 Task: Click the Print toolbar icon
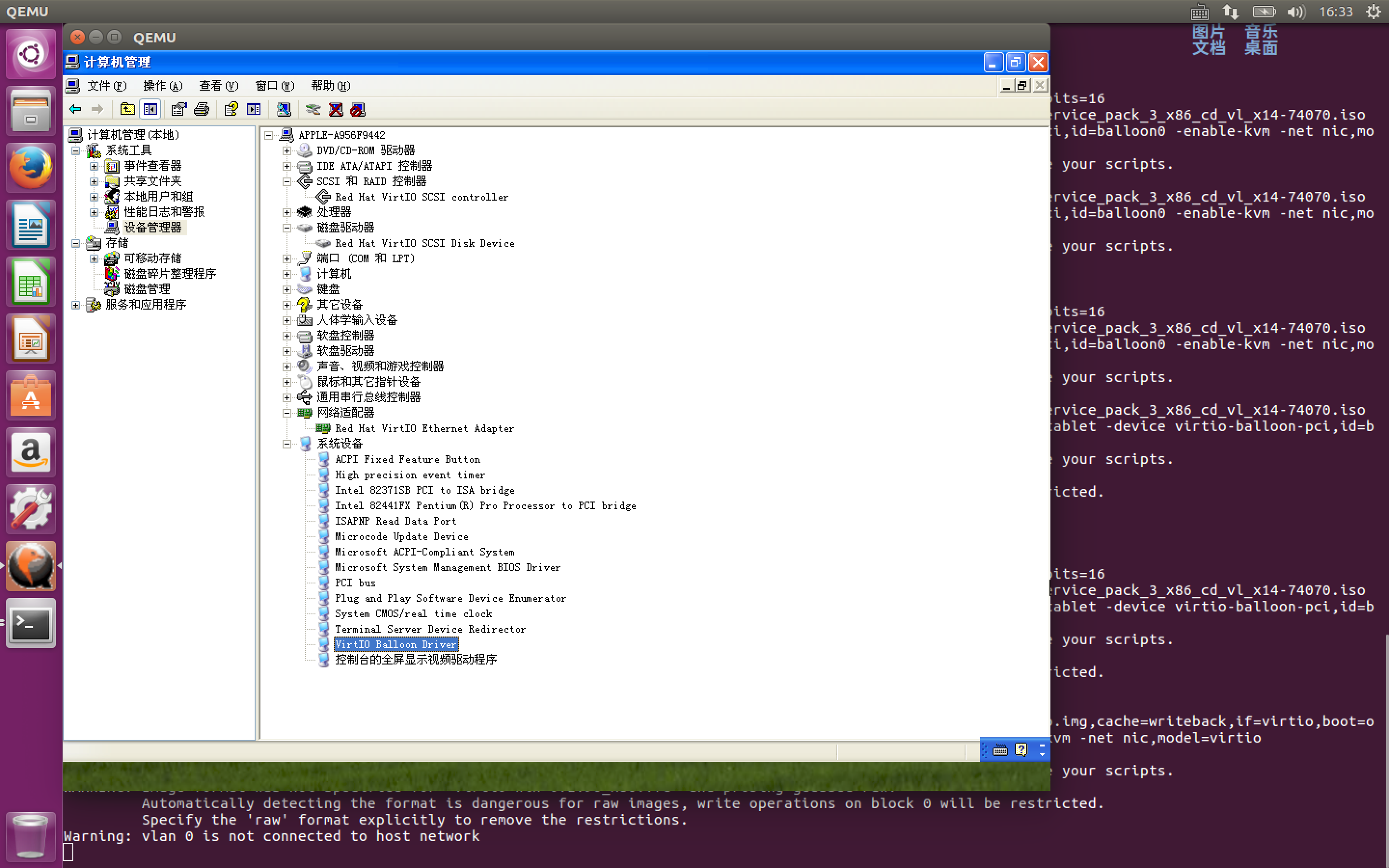(202, 109)
